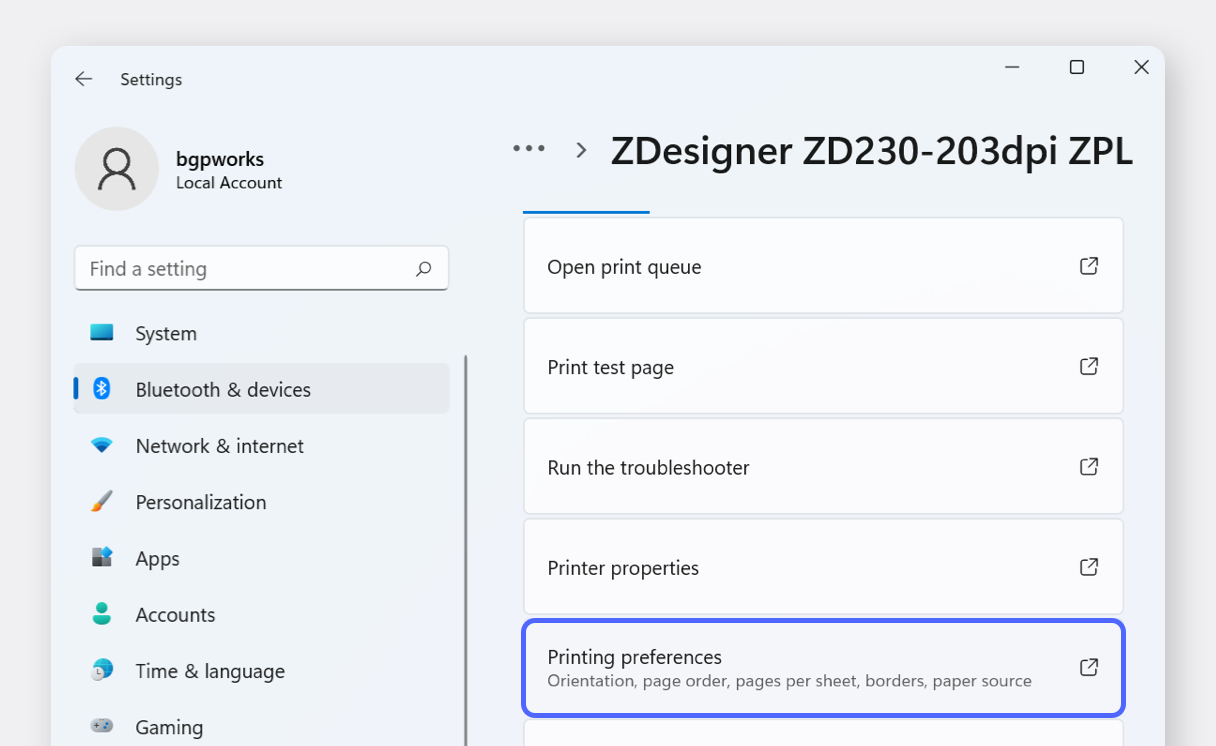Click the search magnifier icon

(424, 269)
